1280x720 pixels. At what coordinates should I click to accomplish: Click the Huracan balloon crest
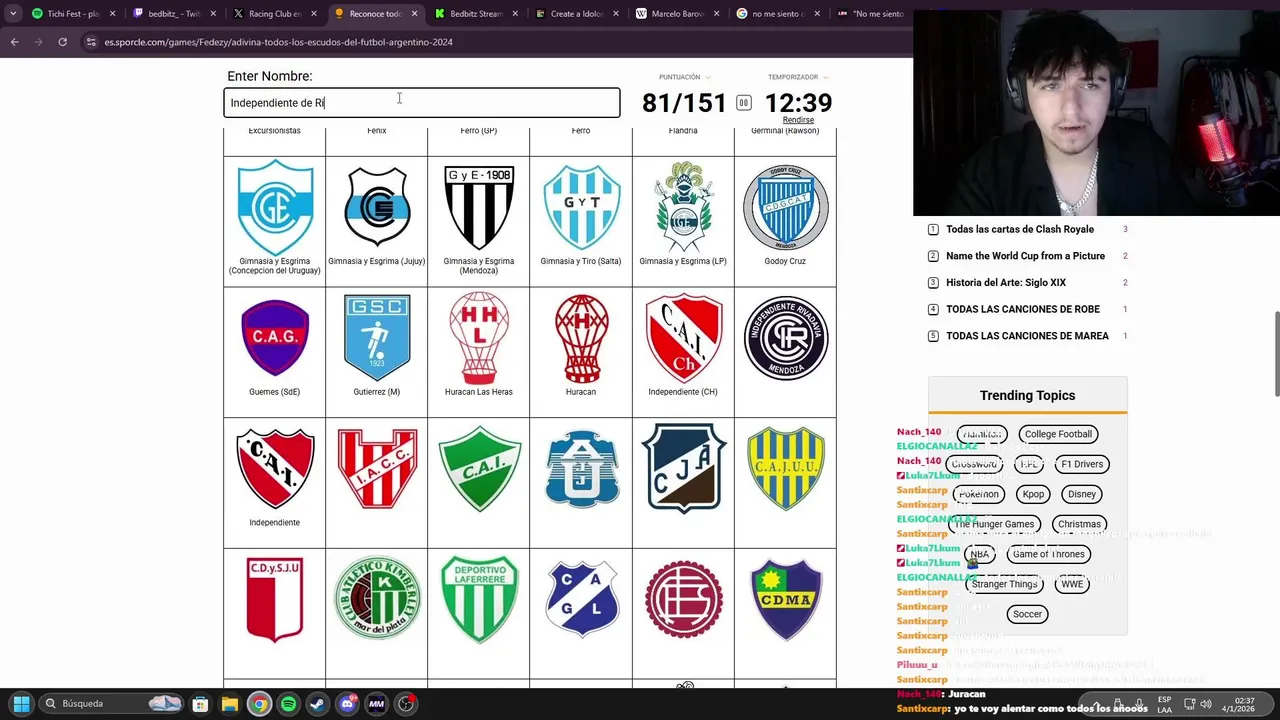coord(581,338)
